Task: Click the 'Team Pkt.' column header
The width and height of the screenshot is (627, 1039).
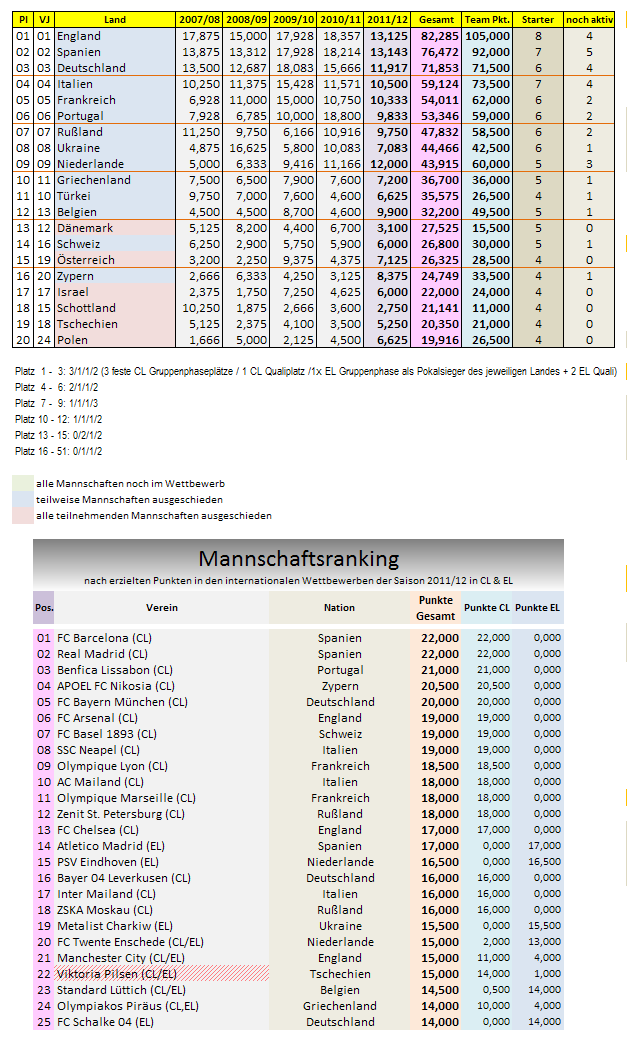Action: coord(487,20)
